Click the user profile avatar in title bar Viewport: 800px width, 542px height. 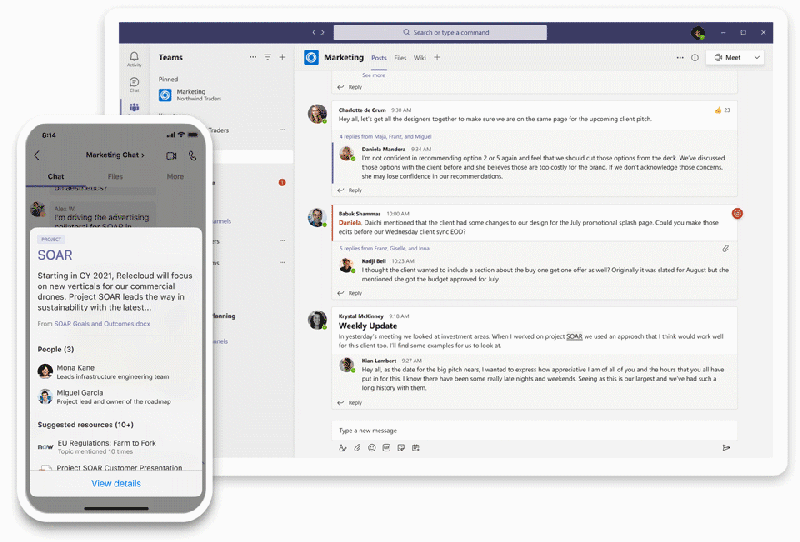click(698, 33)
